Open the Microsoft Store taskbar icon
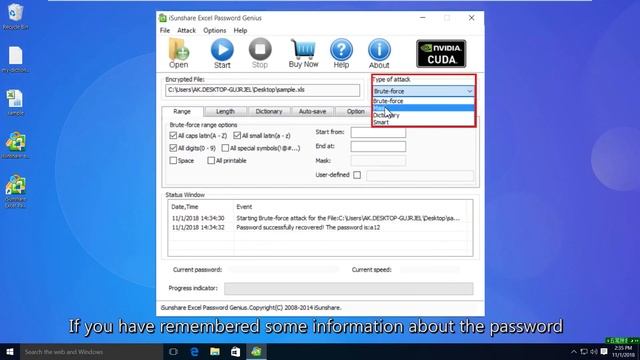The height and width of the screenshot is (360, 640). pos(236,351)
